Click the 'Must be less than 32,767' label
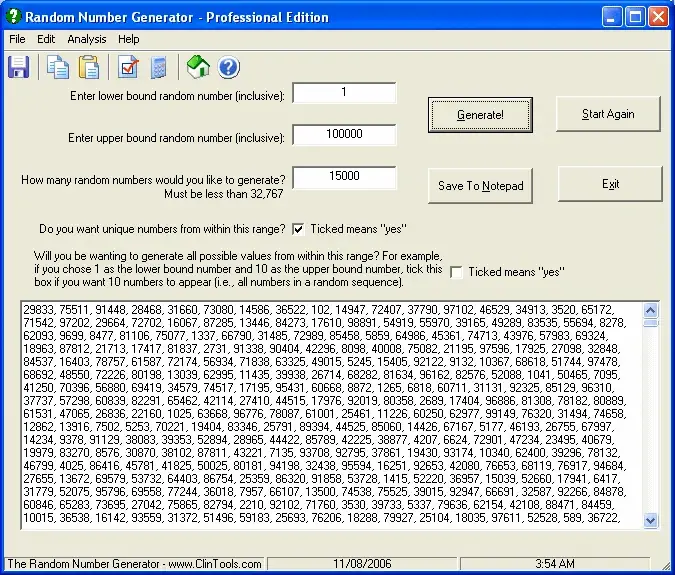This screenshot has width=675, height=575. (x=223, y=194)
